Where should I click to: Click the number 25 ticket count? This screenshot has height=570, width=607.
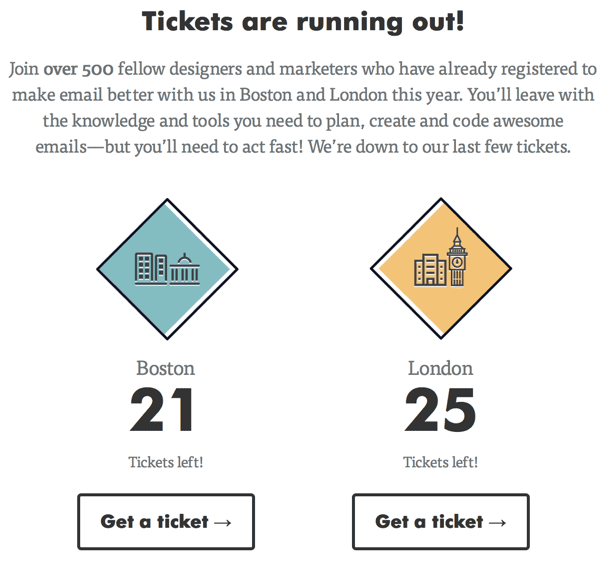440,410
